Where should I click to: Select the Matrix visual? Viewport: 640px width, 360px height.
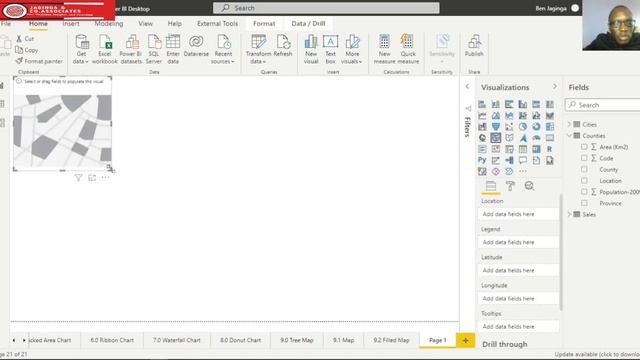[536, 149]
